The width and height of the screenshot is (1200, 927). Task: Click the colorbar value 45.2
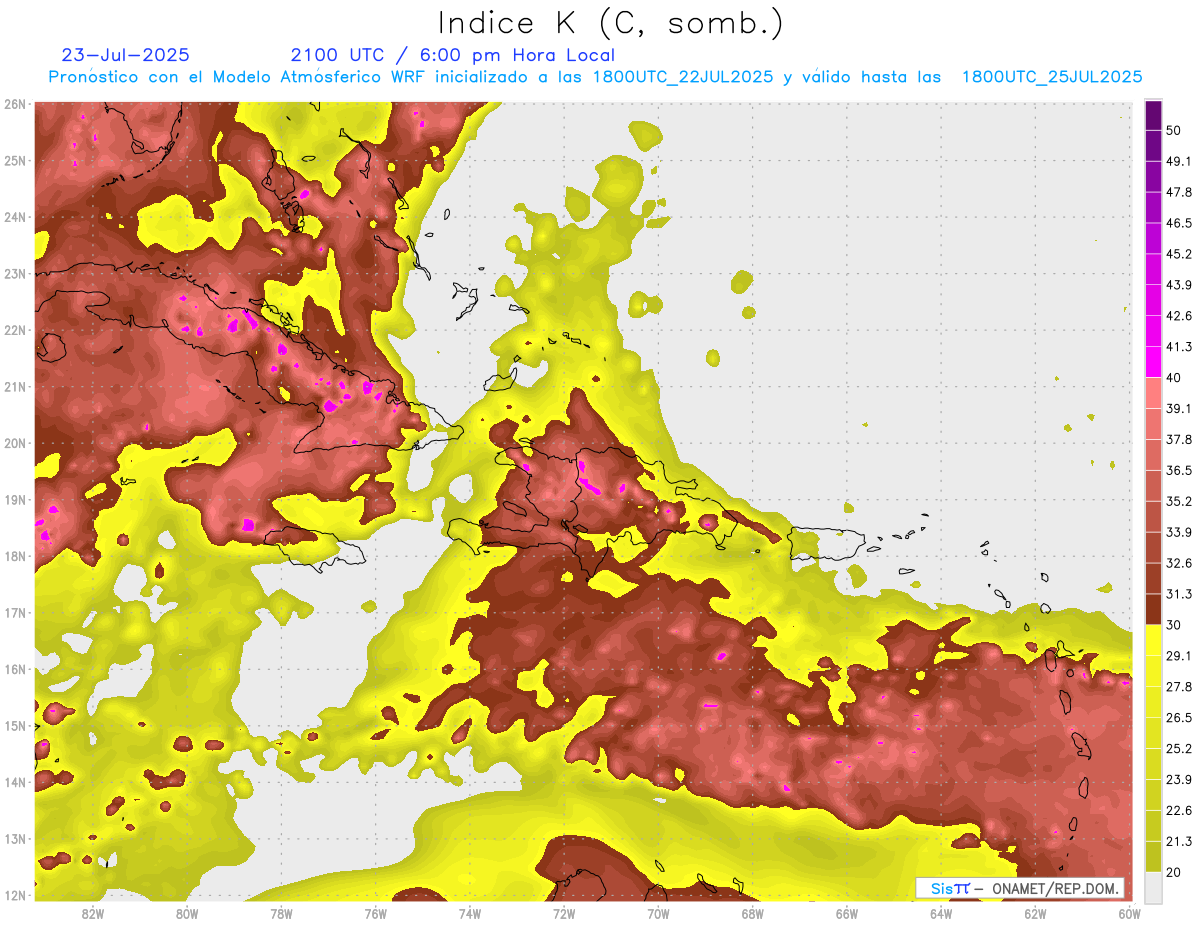(x=1179, y=254)
